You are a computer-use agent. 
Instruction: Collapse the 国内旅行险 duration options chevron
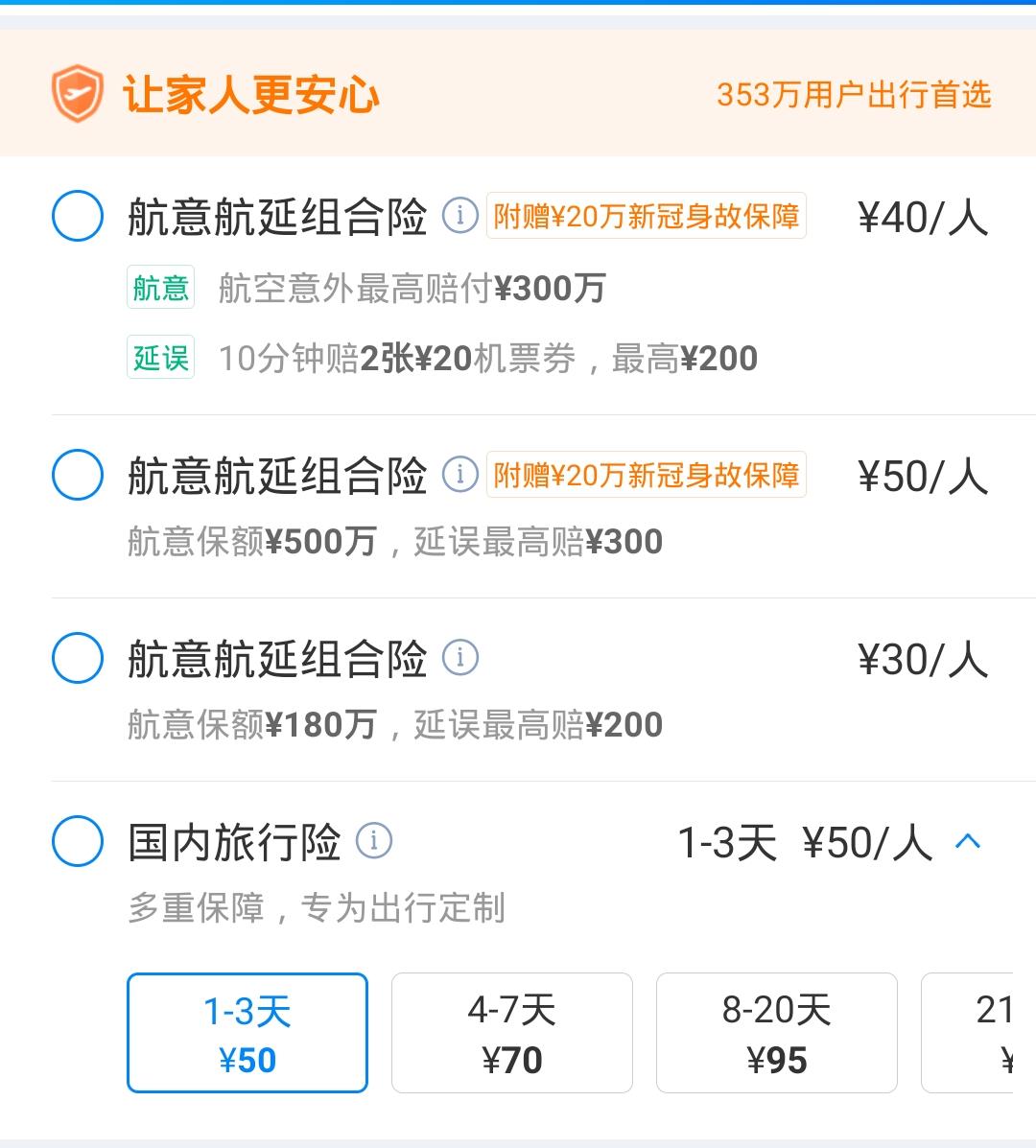pos(968,840)
